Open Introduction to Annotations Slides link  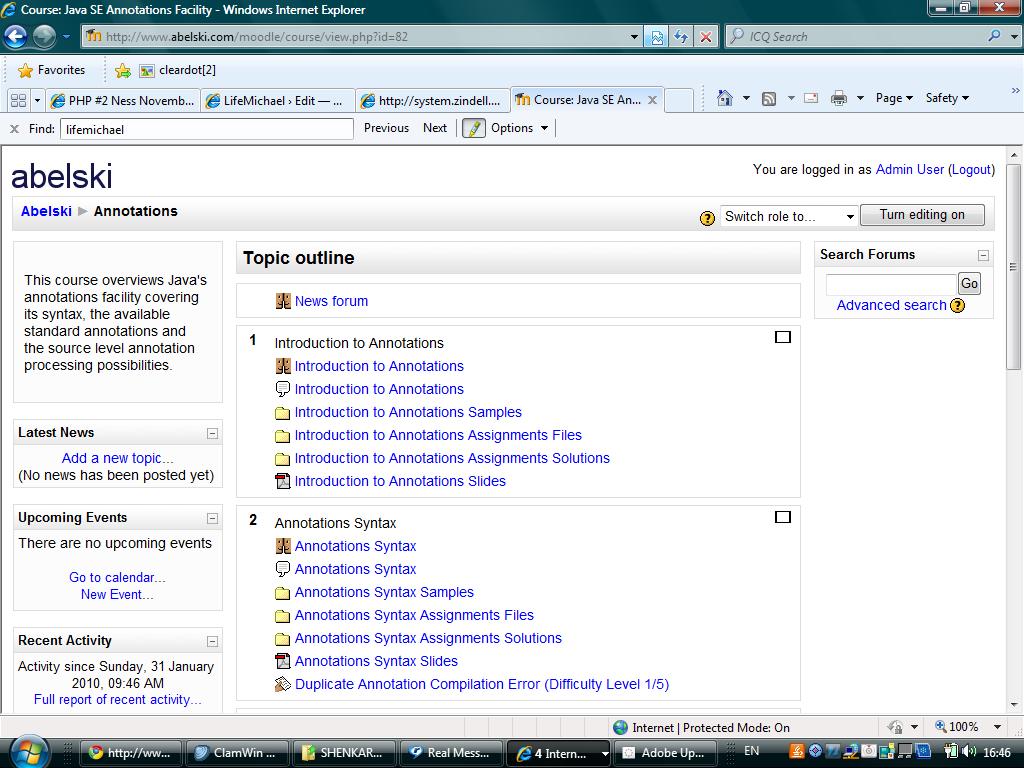pos(400,481)
